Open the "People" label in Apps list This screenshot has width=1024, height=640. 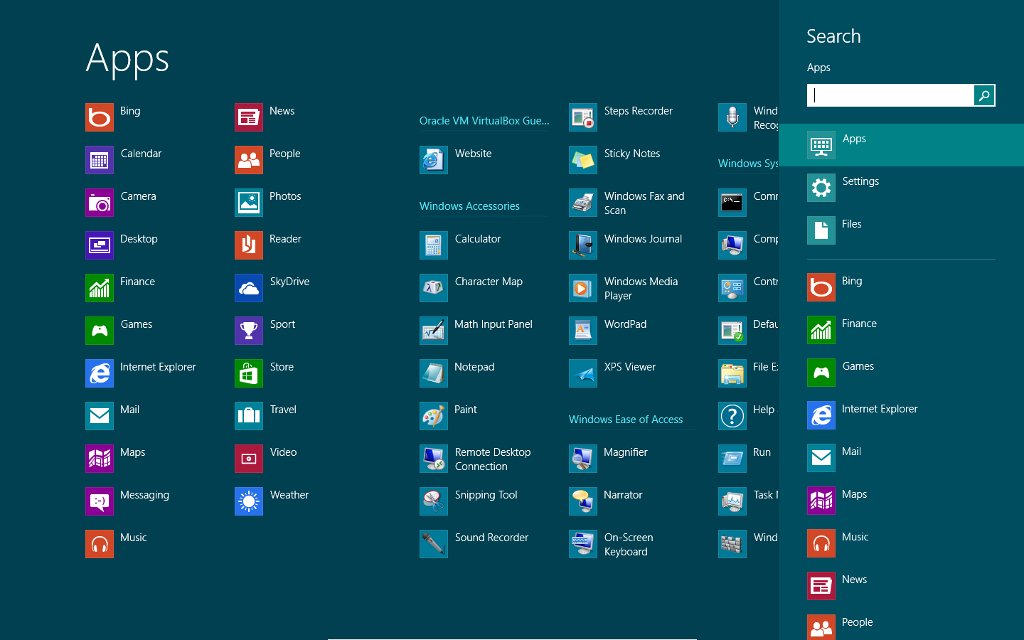[285, 153]
